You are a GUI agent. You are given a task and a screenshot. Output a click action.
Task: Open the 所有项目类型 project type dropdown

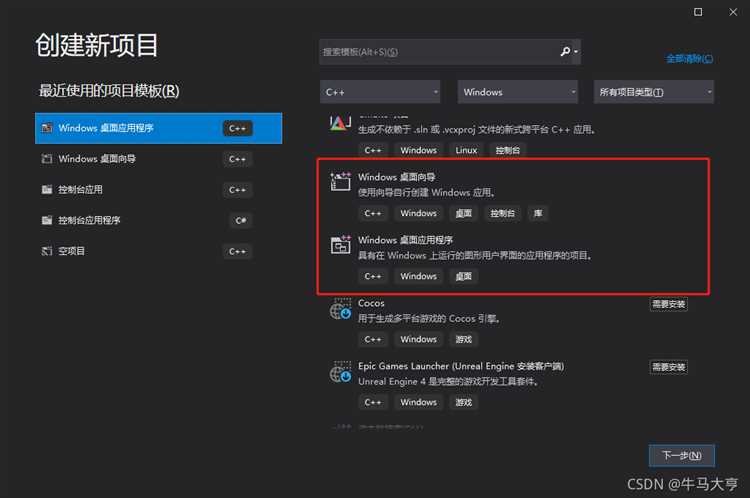[x=654, y=92]
